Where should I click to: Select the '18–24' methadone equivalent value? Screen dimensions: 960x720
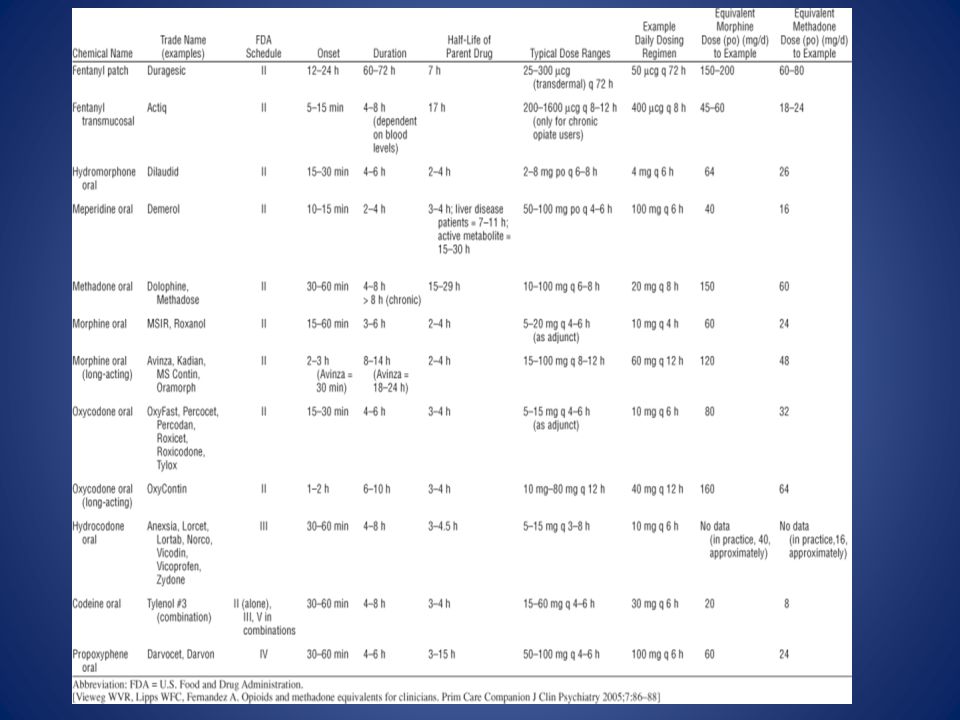tap(791, 108)
